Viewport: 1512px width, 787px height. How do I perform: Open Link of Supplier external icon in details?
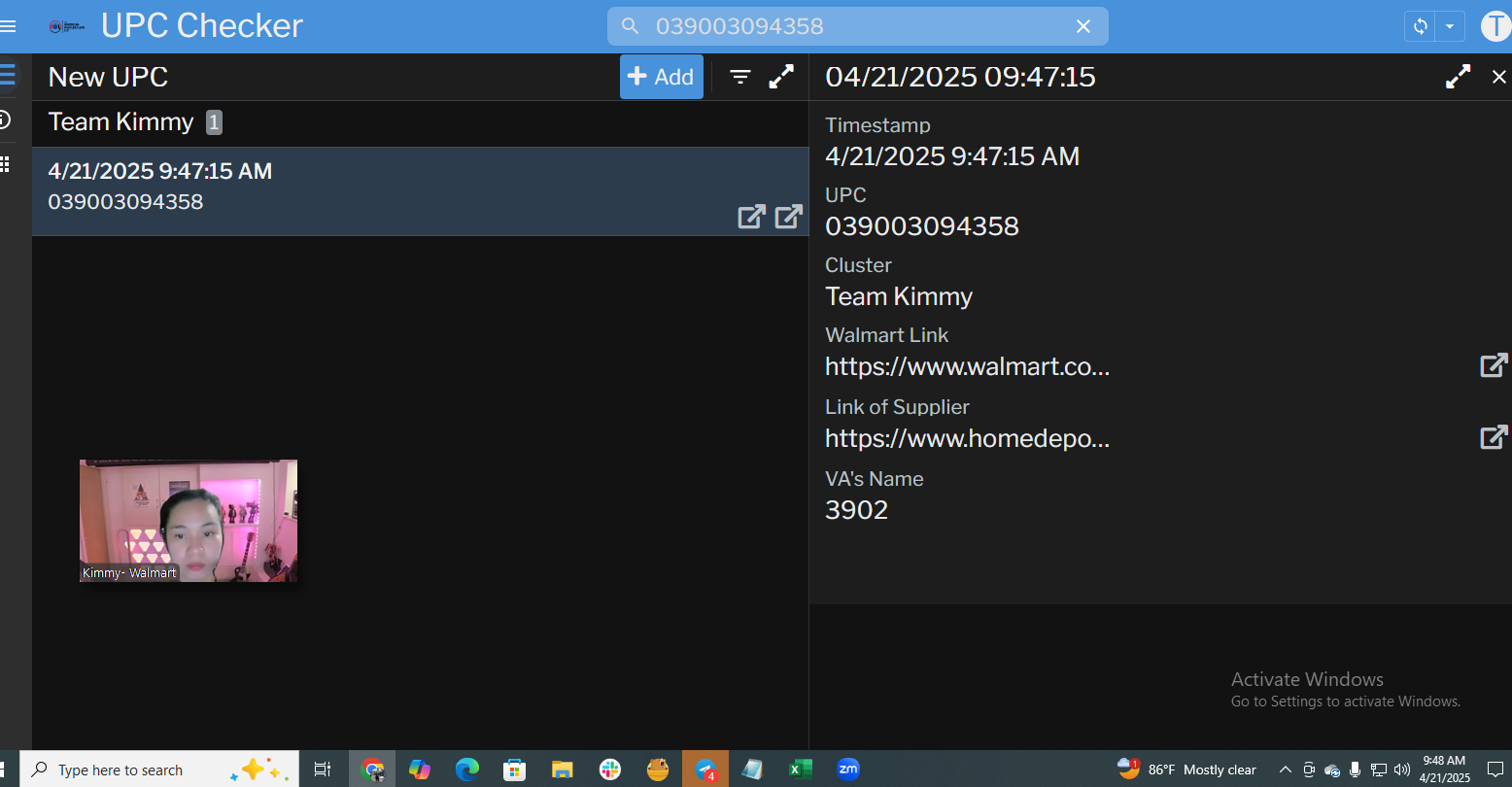[x=1493, y=437]
